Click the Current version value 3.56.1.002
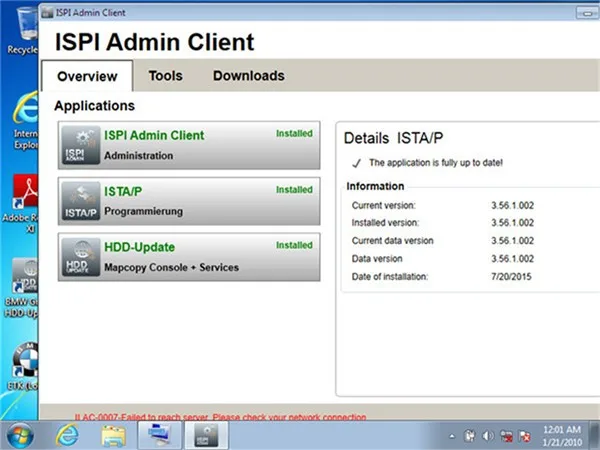Viewport: 600px width, 450px height. 512,205
